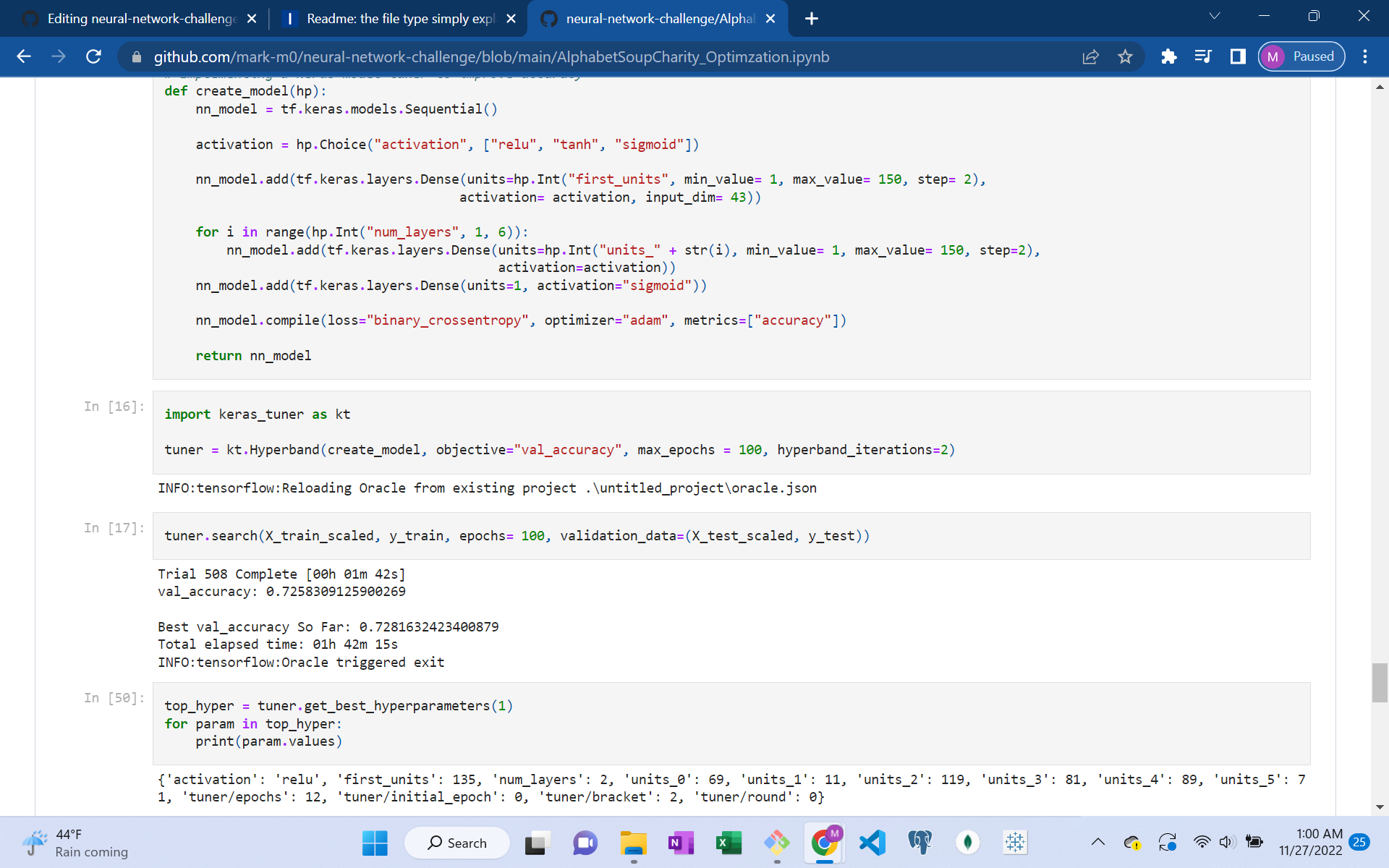Expand hidden icons in the system tray
The image size is (1389, 868).
click(x=1097, y=842)
